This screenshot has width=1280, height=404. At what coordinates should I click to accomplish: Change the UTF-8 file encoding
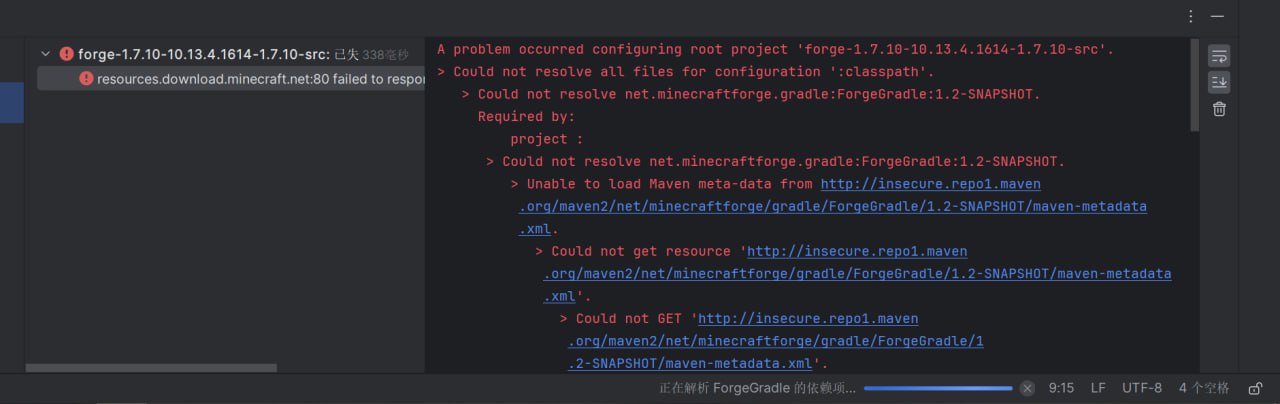point(1142,388)
